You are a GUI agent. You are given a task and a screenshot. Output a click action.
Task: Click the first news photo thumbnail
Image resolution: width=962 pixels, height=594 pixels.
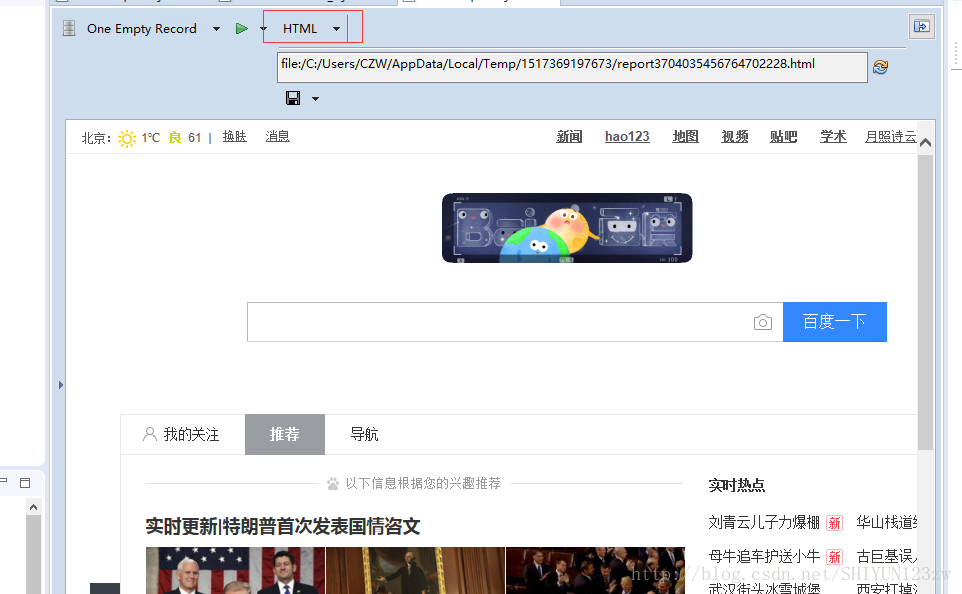(x=235, y=571)
